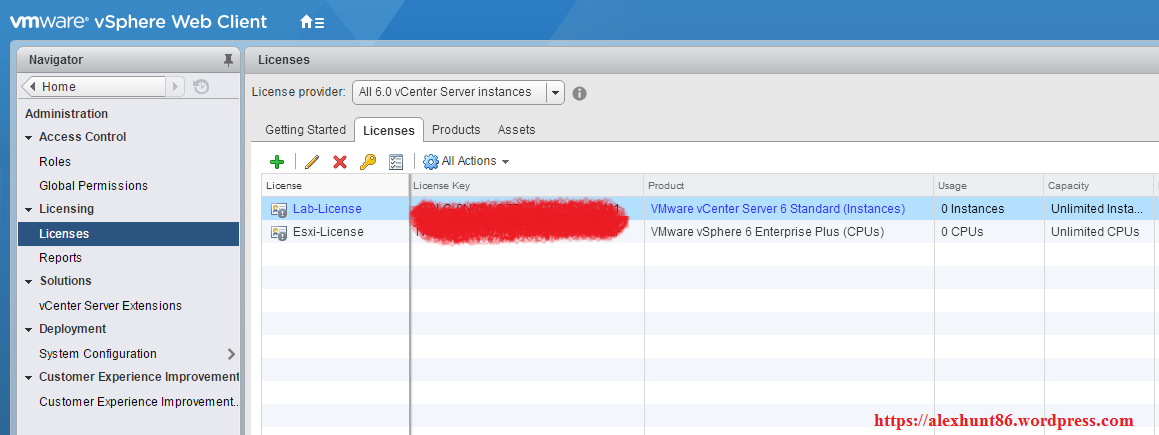This screenshot has width=1159, height=435.
Task: Select the Licenses tab
Action: 389,130
